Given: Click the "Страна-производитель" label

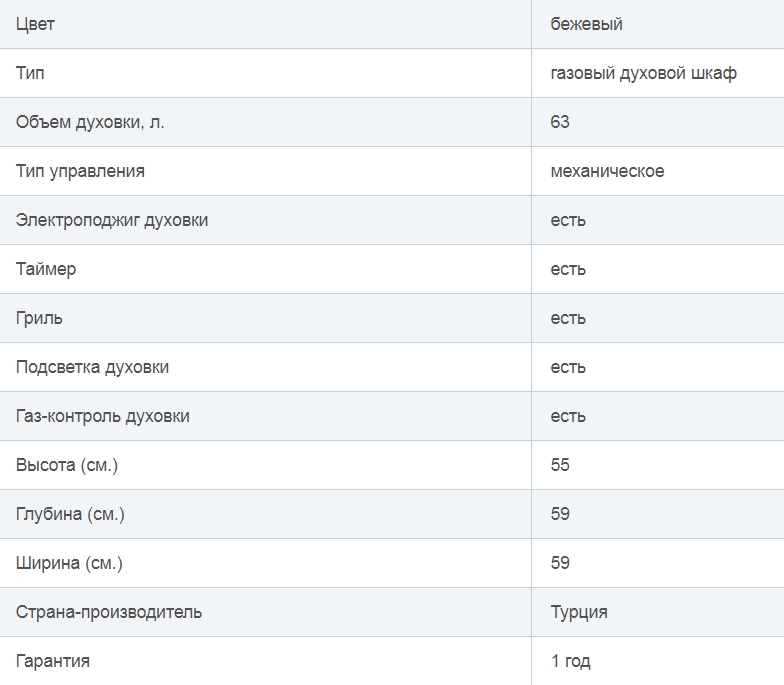Looking at the screenshot, I should (109, 612).
